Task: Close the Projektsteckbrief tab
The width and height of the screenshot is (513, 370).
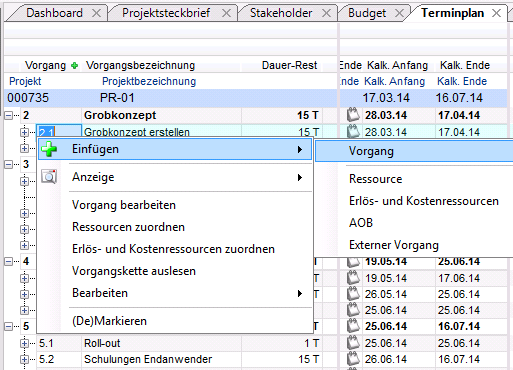Action: click(x=226, y=13)
